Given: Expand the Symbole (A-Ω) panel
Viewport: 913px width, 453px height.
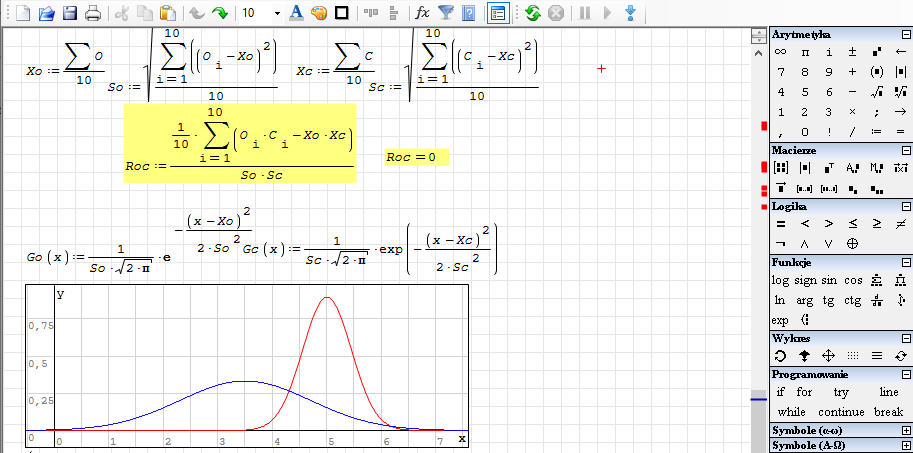Looking at the screenshot, I should coord(904,445).
